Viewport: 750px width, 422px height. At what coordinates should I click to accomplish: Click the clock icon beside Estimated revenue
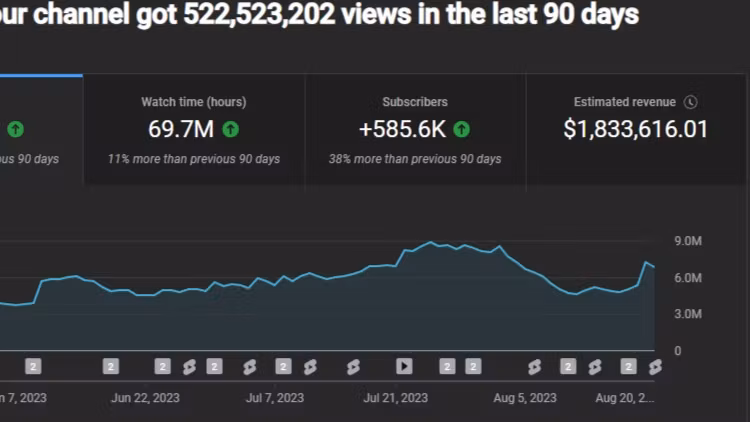[x=690, y=102]
